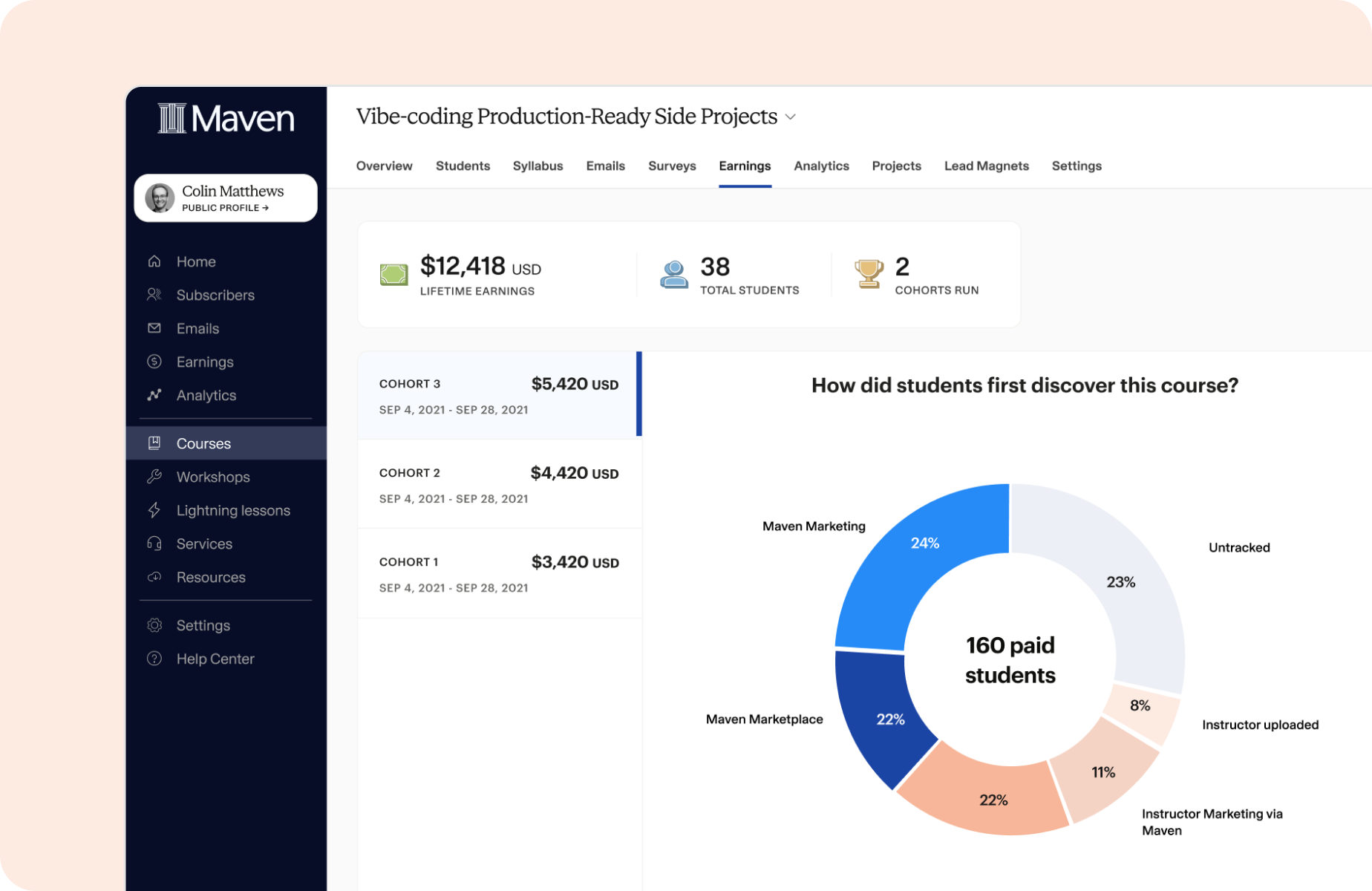Click the Emails envelope icon in sidebar
This screenshot has height=891, width=1372.
pos(154,328)
